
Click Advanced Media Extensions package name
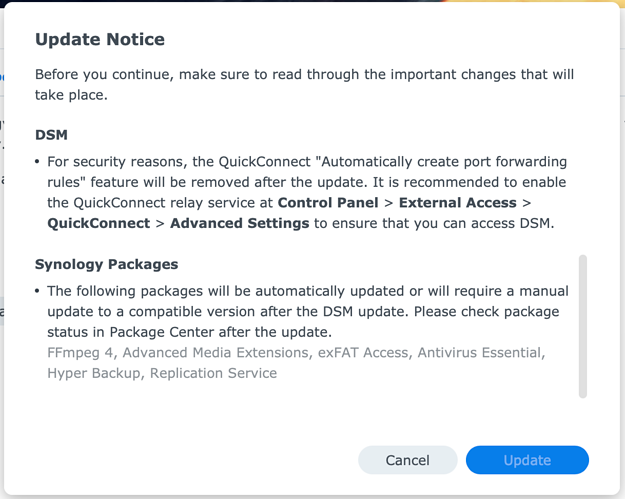[x=215, y=353]
